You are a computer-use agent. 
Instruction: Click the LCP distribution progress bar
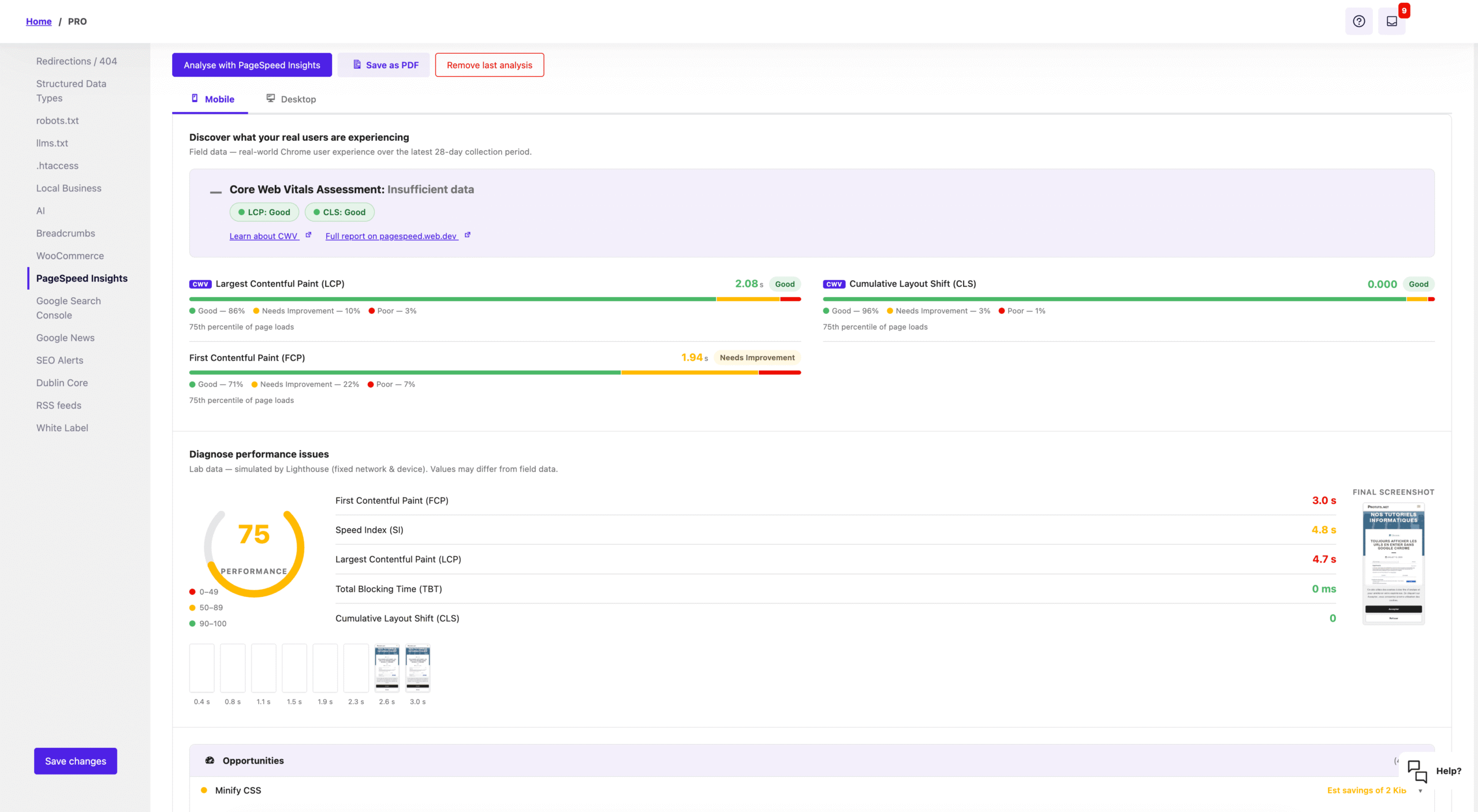tap(495, 299)
